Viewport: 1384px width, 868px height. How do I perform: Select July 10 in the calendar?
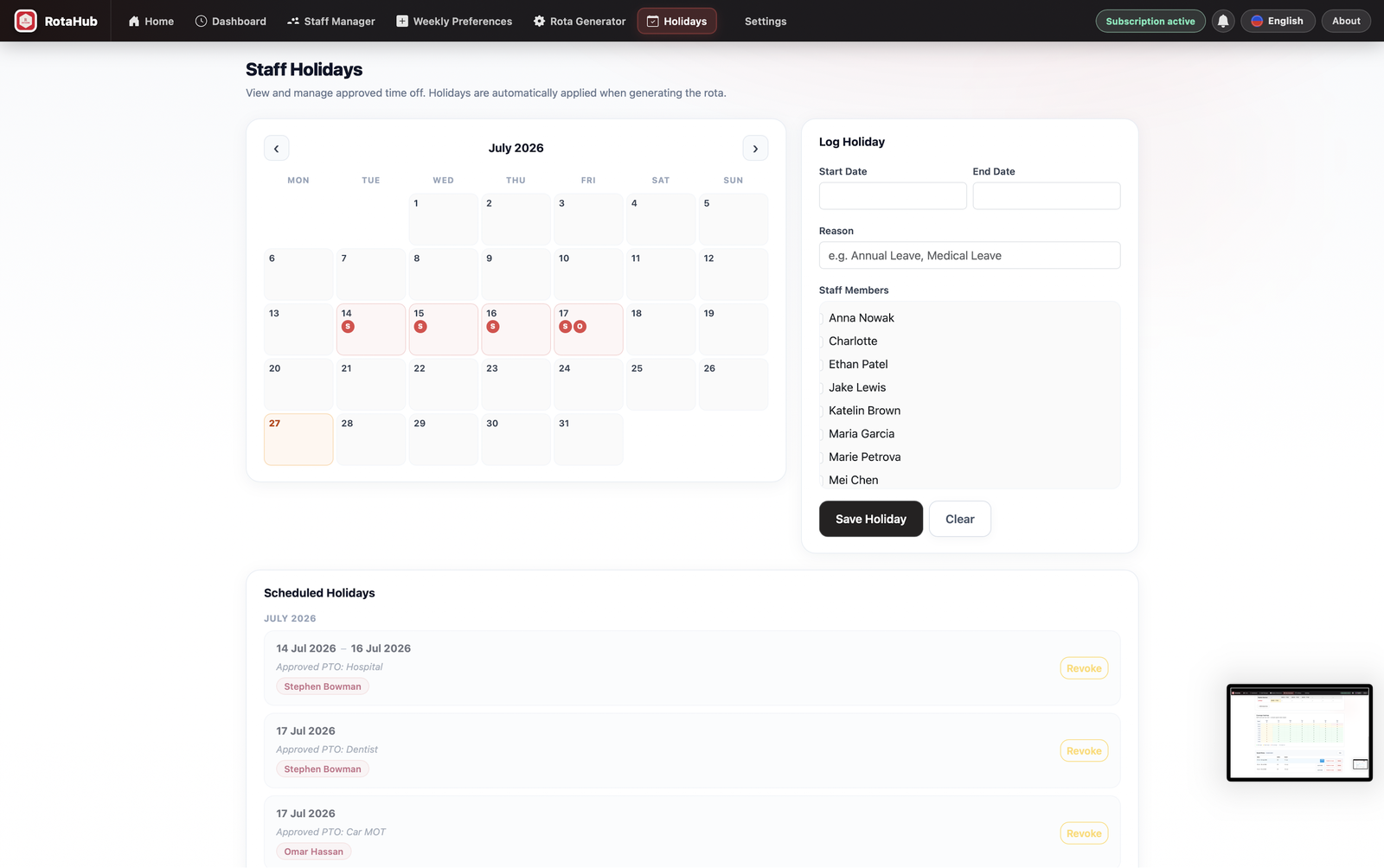click(x=588, y=274)
